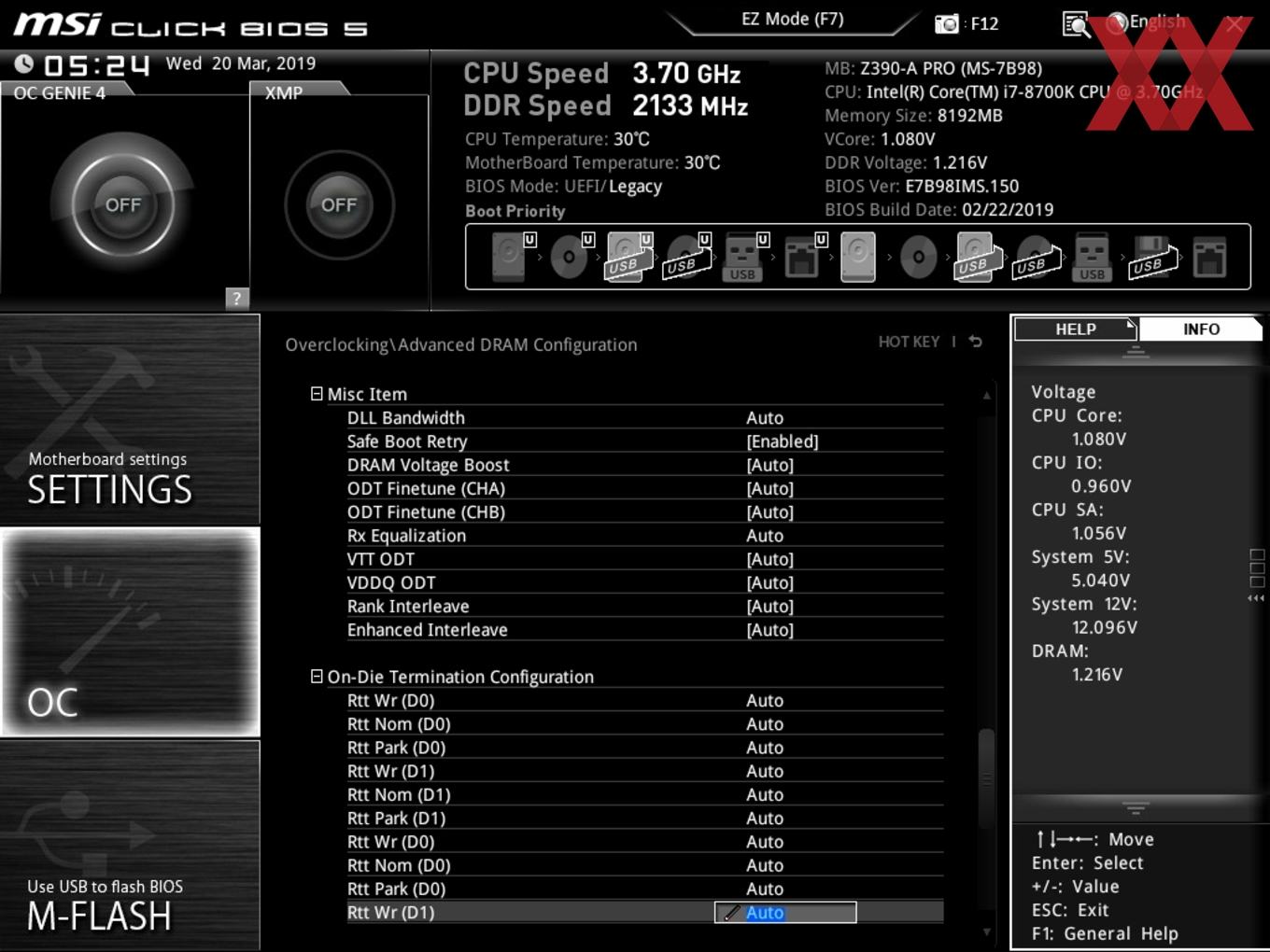
Task: Select the UEFI USB CD boot icon
Action: (x=686, y=257)
